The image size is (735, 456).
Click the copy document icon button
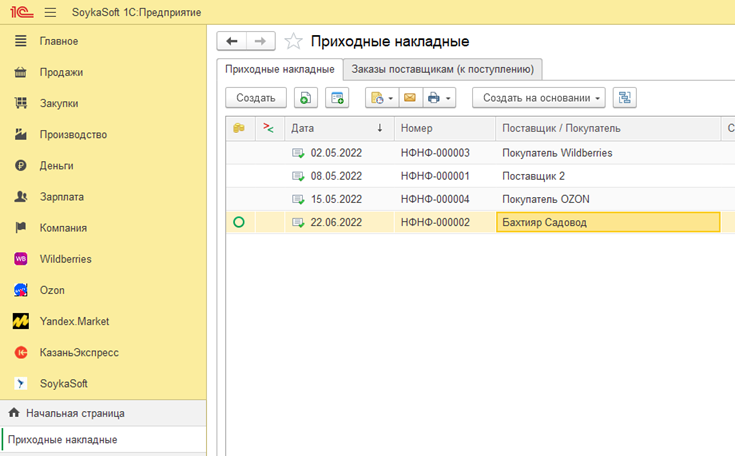[x=306, y=98]
